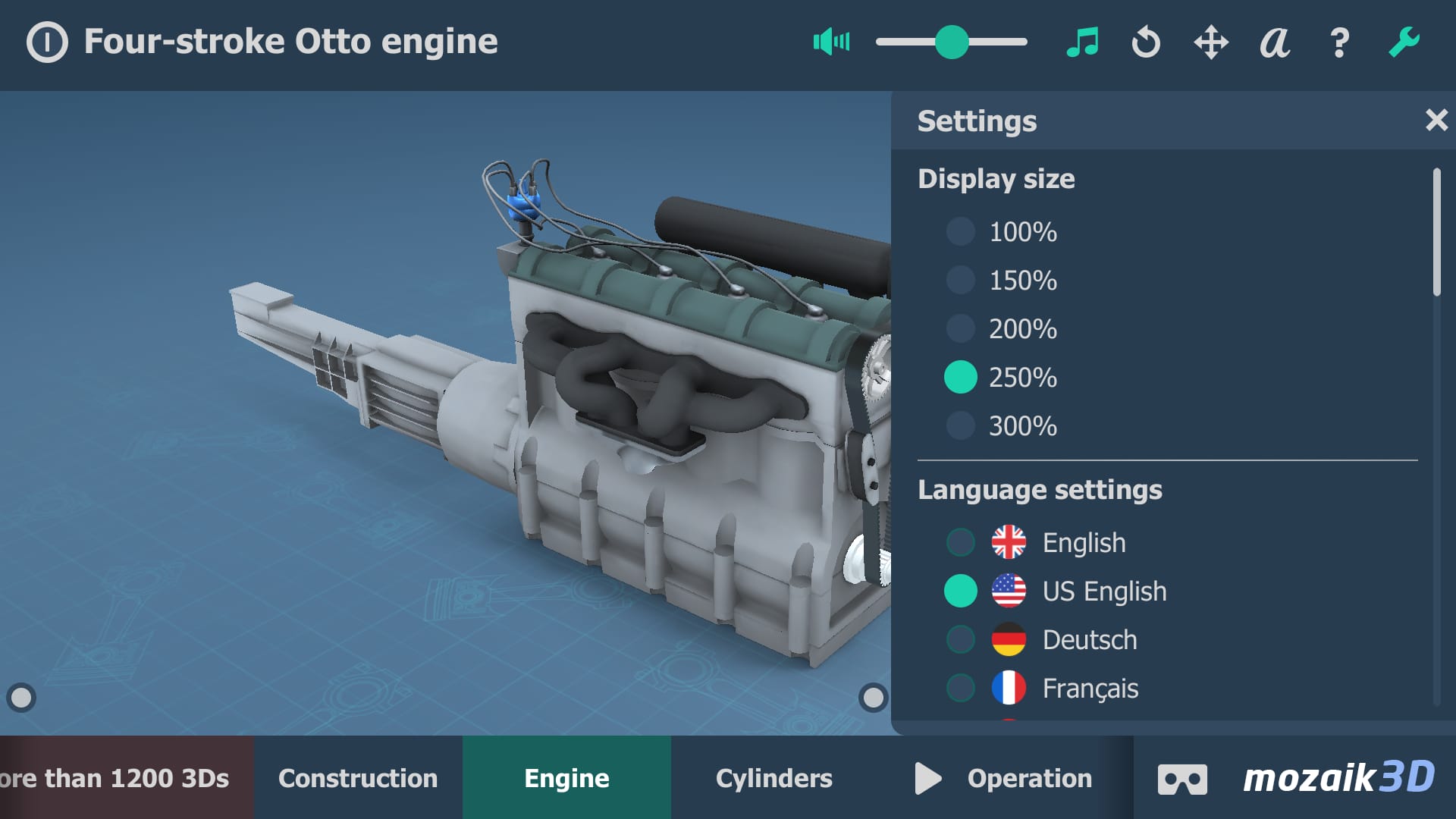
Task: Reset the view with the rotate-reset icon
Action: tap(1146, 42)
